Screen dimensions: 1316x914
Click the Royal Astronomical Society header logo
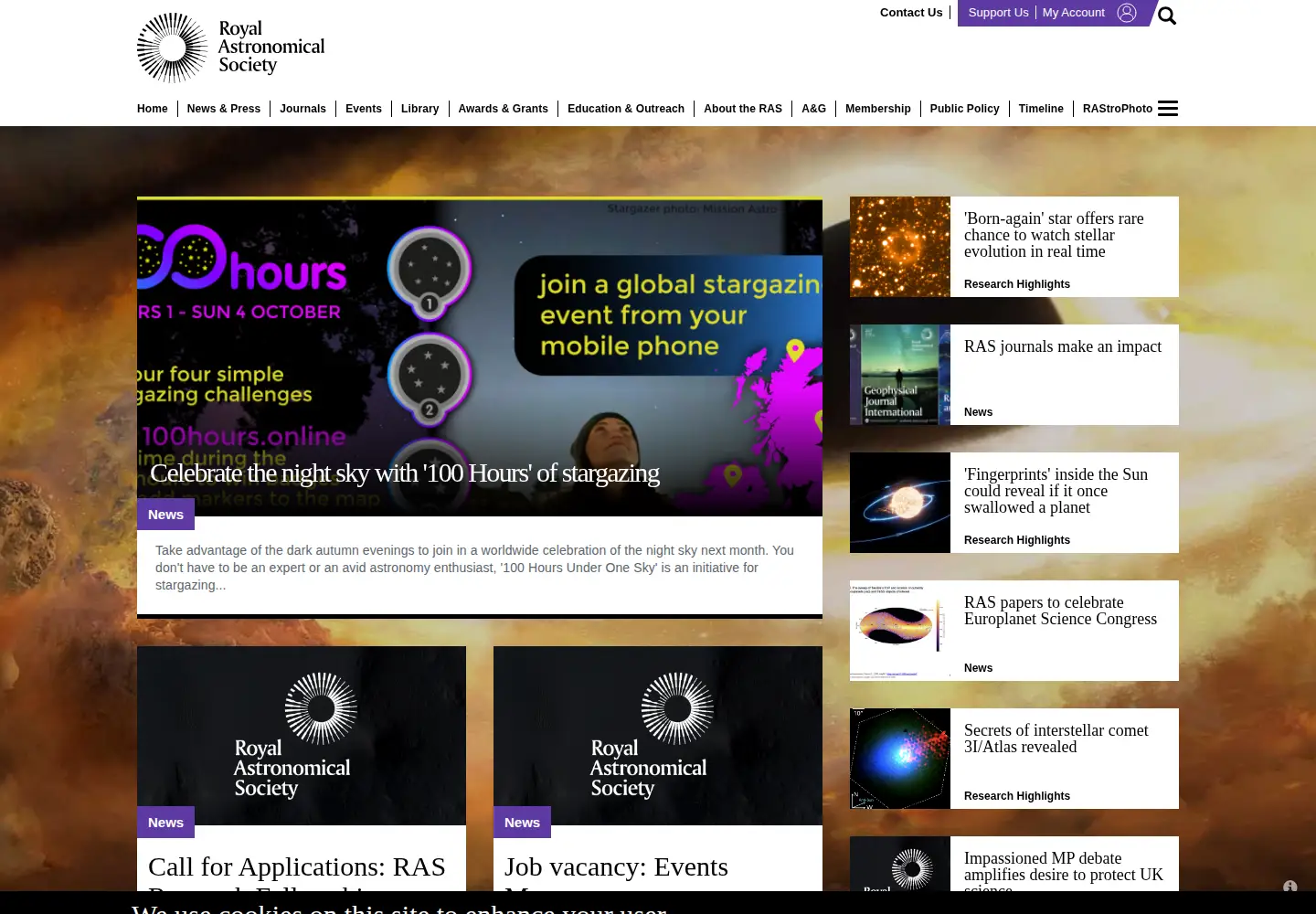(x=231, y=48)
